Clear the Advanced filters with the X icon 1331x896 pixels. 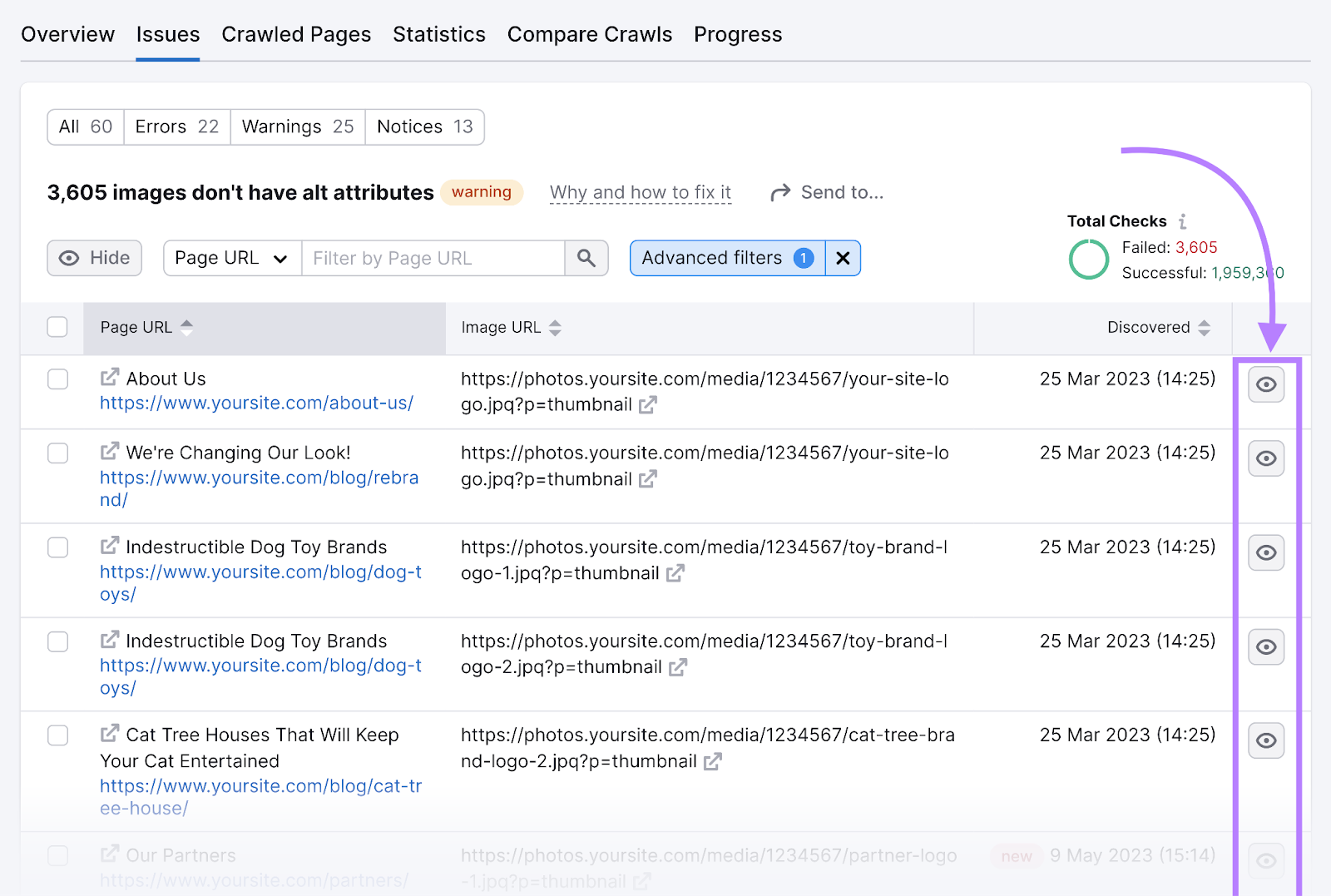(843, 258)
